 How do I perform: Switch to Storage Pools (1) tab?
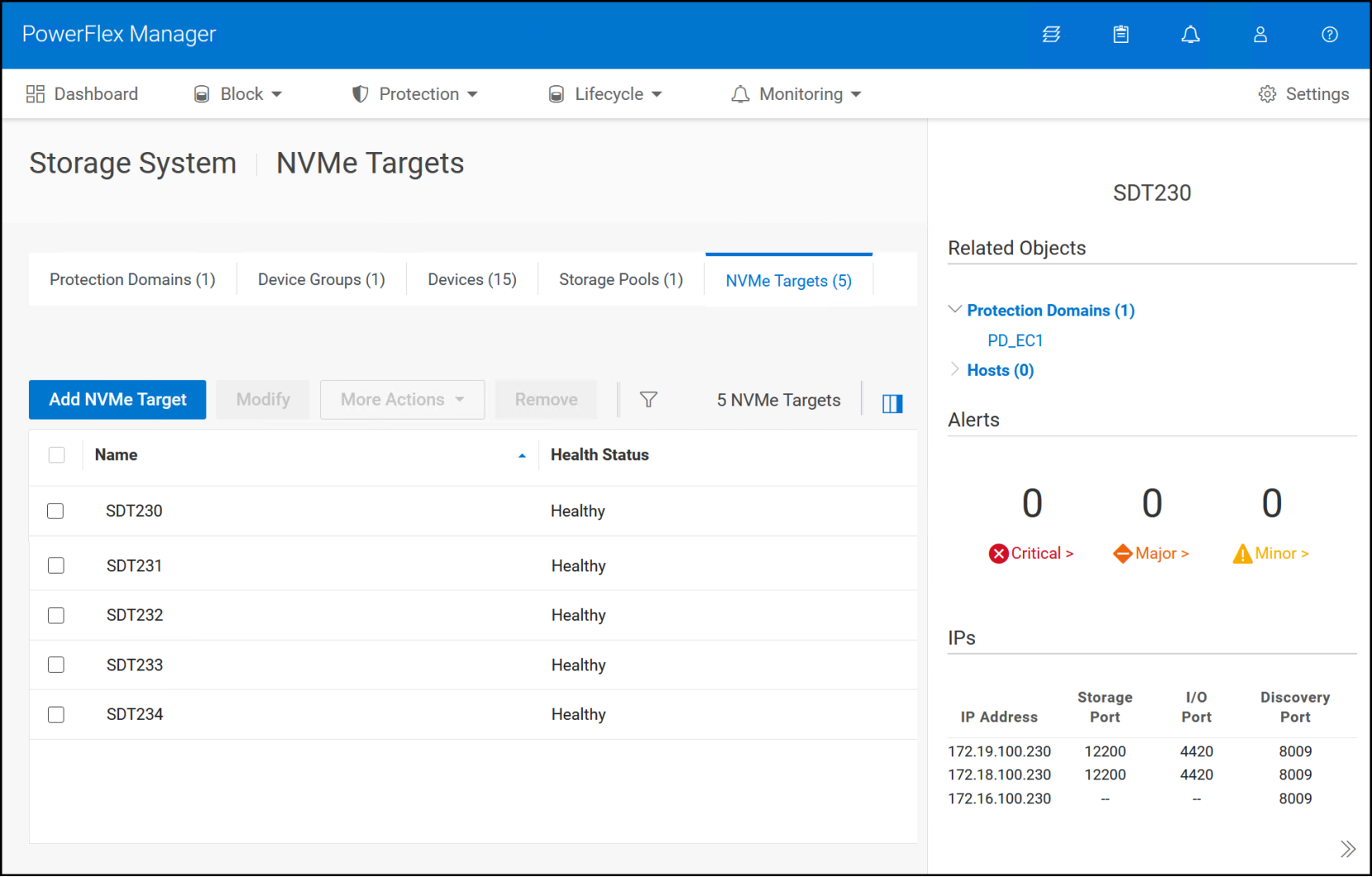pyautogui.click(x=622, y=280)
